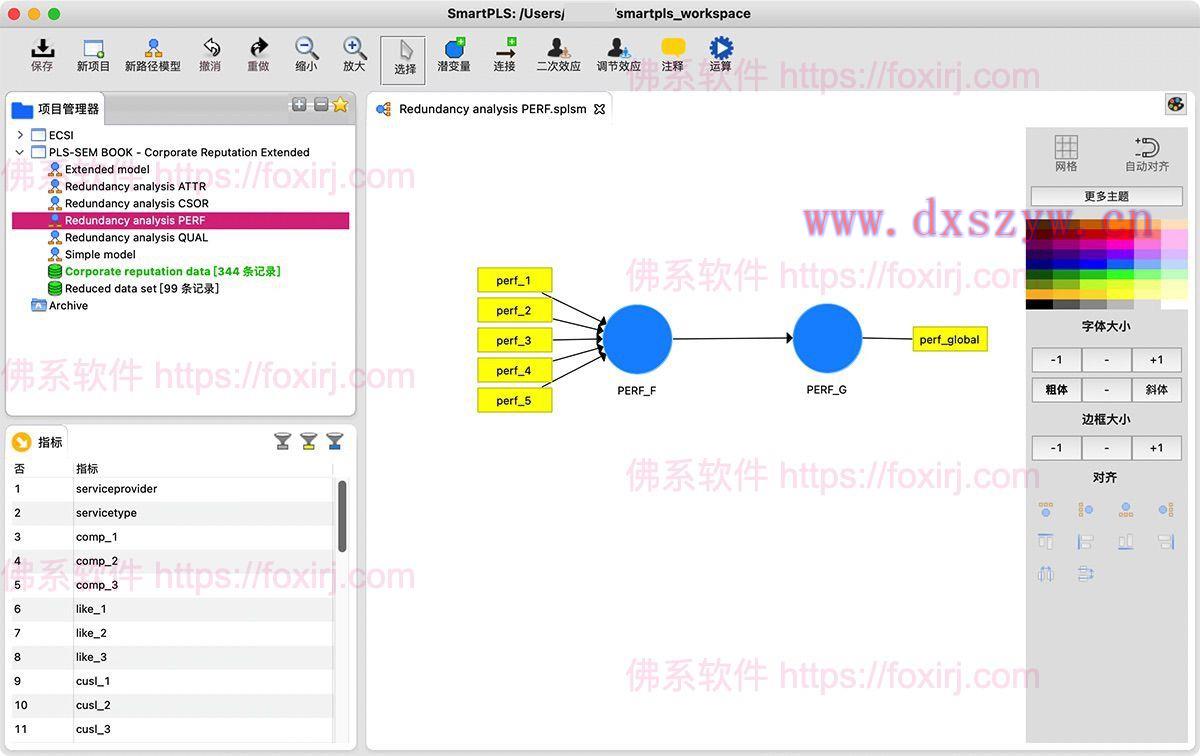Select the perf_1 indicator box
Screen dimensions: 1200x756
(x=514, y=280)
